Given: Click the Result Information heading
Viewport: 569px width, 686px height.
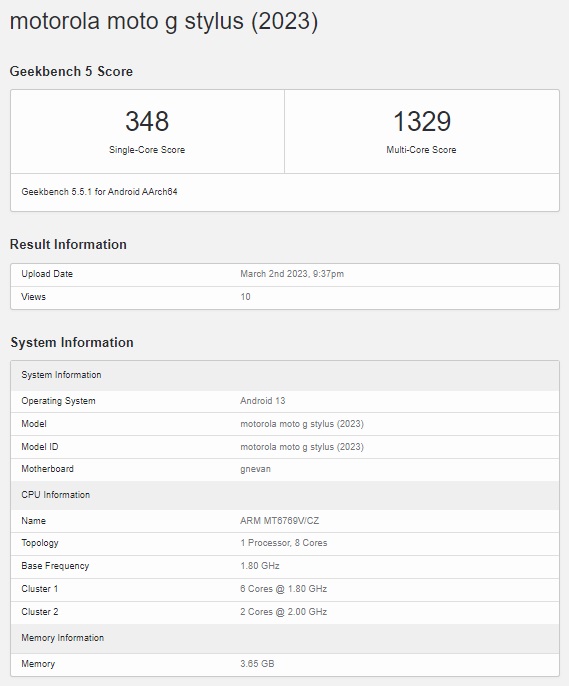Looking at the screenshot, I should click(x=68, y=244).
